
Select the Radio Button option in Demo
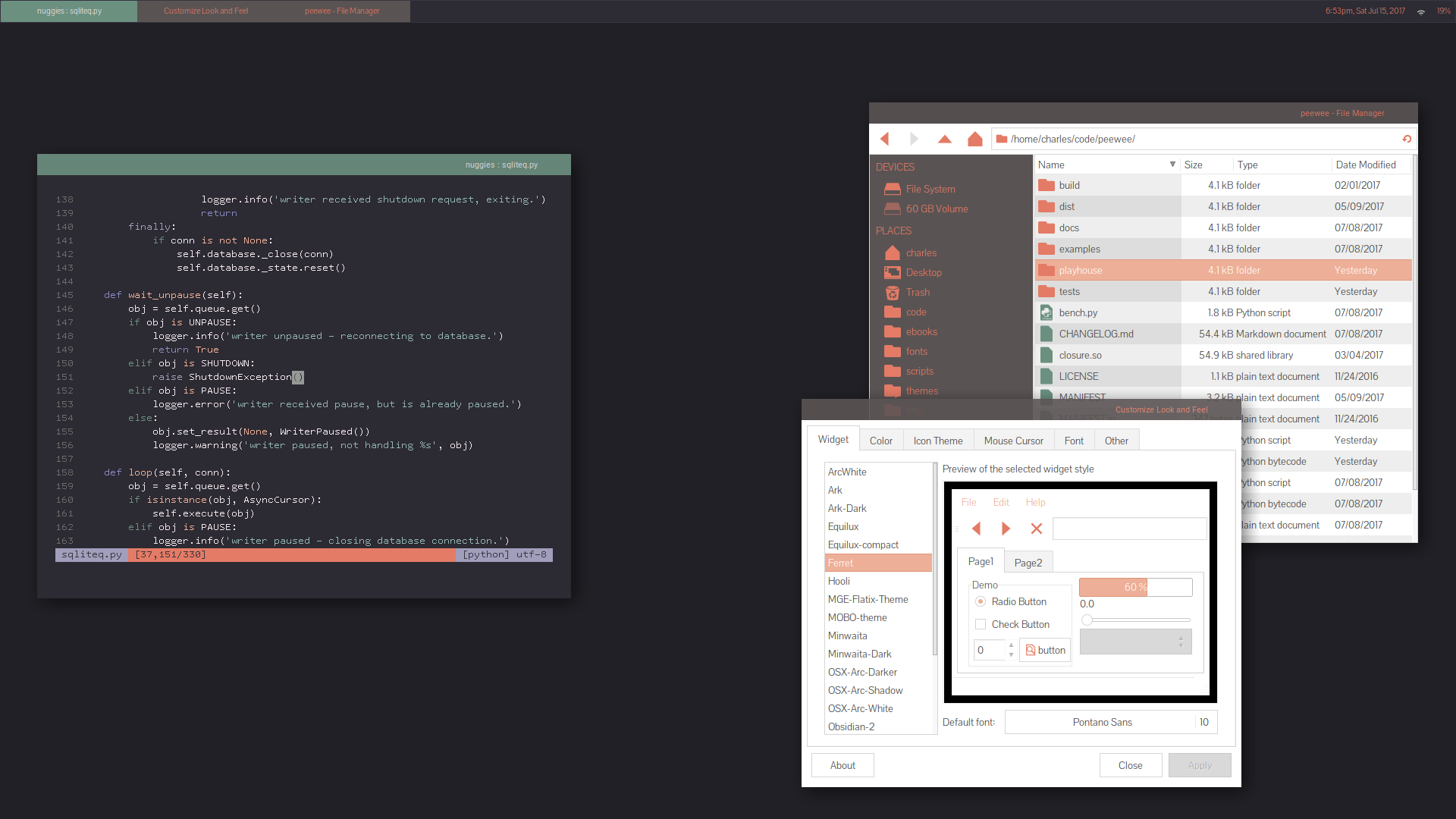[981, 601]
